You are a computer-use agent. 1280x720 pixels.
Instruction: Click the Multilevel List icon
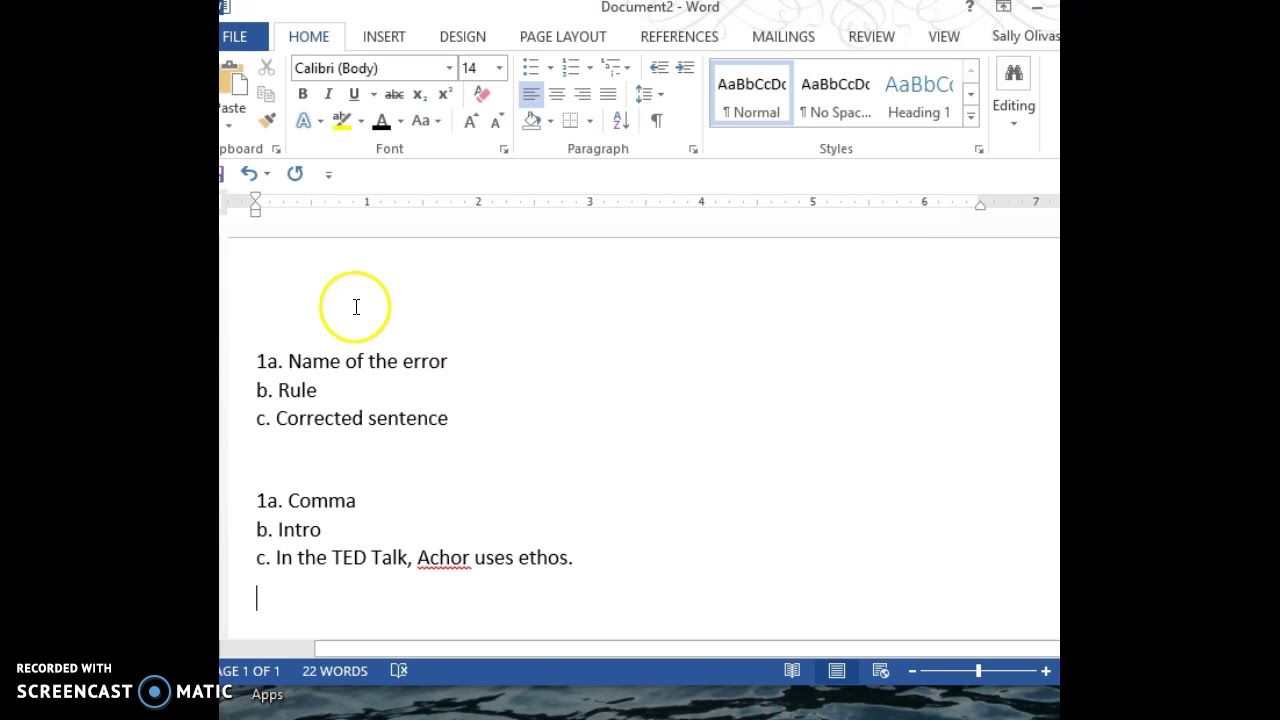click(609, 67)
